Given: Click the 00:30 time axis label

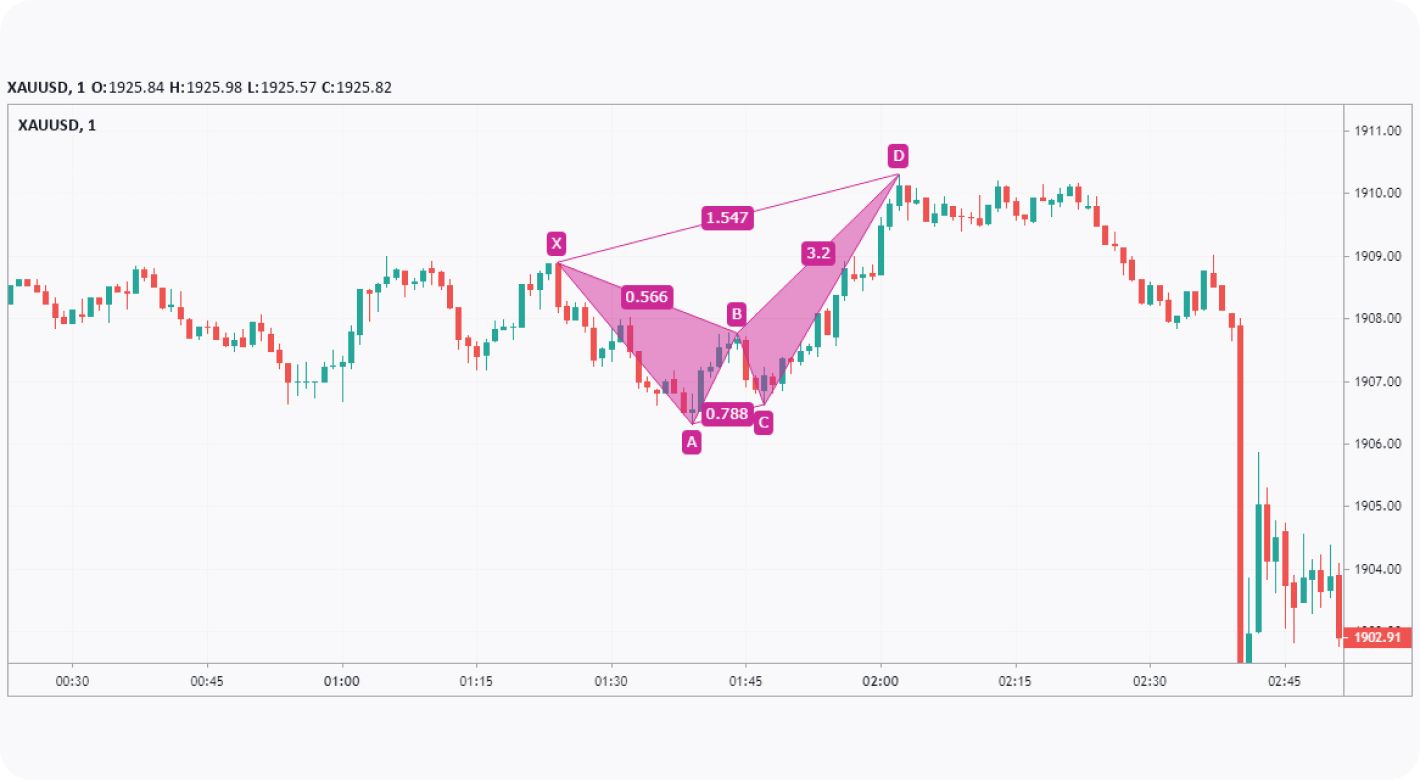Looking at the screenshot, I should coord(73,681).
